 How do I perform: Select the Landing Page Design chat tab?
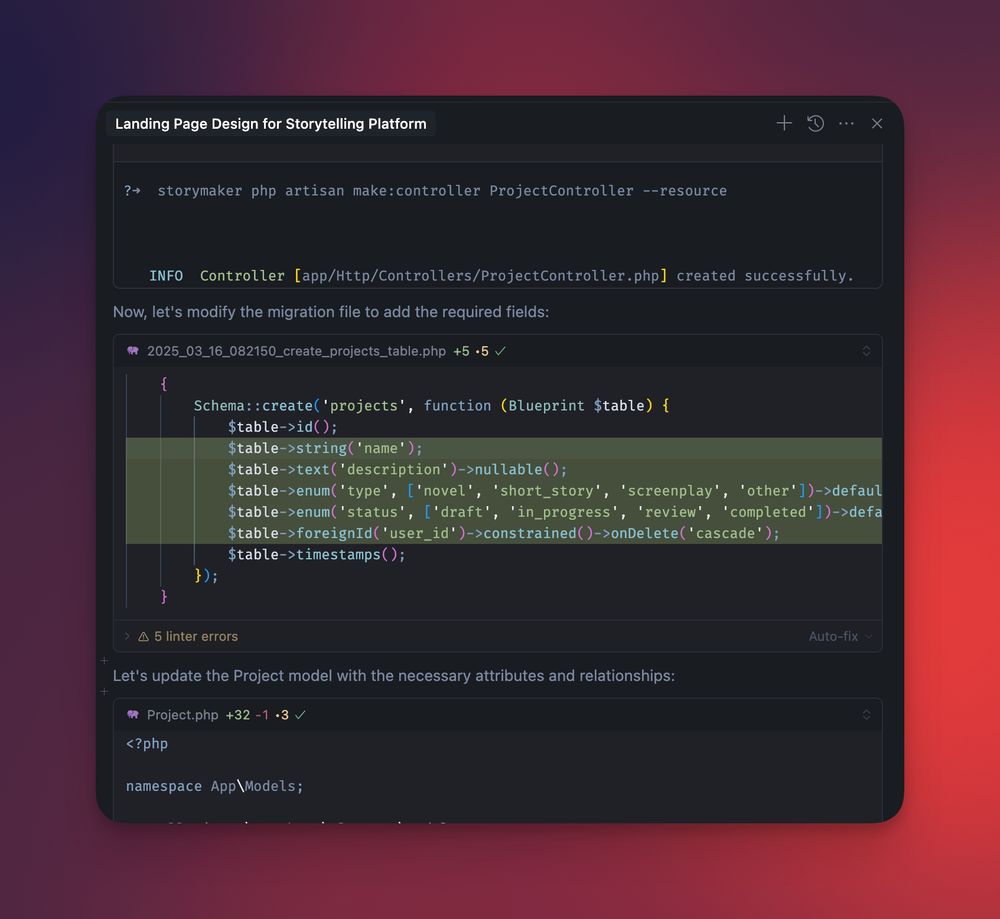tap(270, 124)
